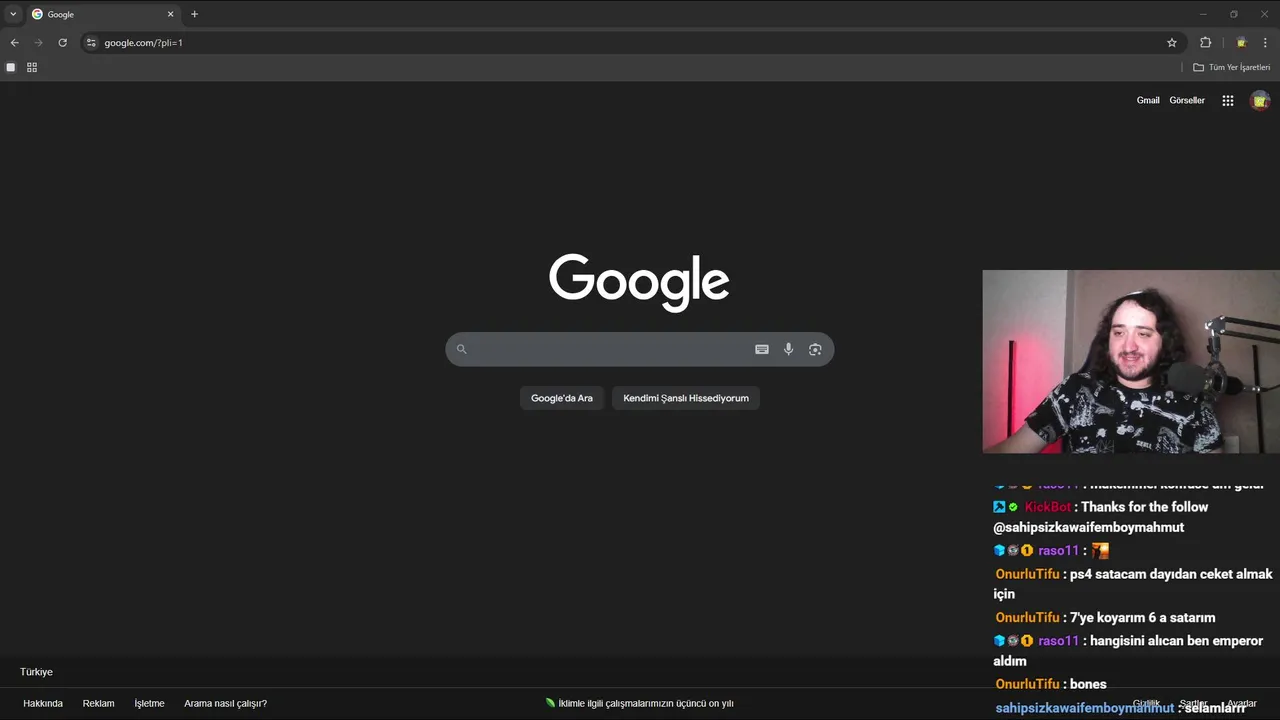Screen dimensions: 1280x720
Task: Open Google account avatar
Action: tap(1260, 100)
